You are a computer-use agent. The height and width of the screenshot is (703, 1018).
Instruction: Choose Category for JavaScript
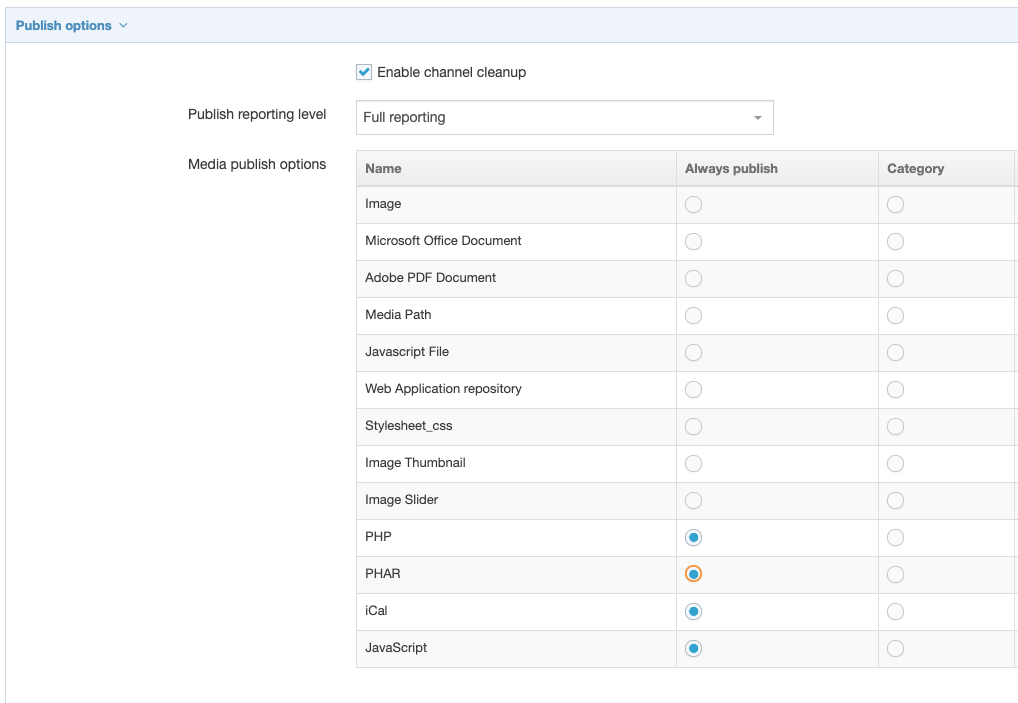click(x=894, y=648)
